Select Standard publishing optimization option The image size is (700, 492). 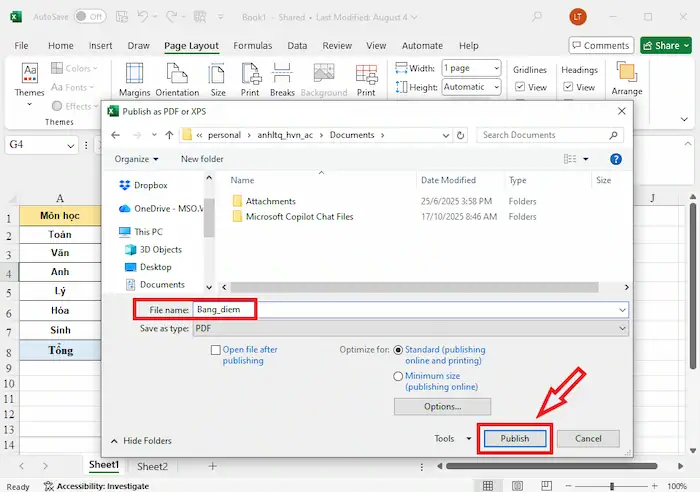pyautogui.click(x=399, y=350)
